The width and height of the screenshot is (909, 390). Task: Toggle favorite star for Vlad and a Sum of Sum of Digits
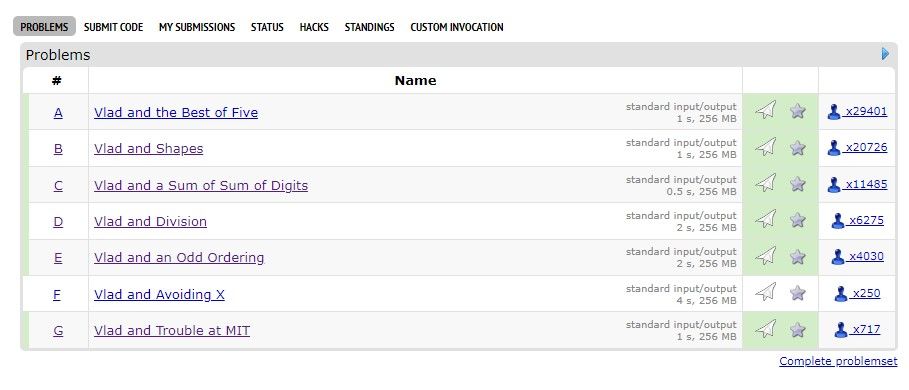798,184
